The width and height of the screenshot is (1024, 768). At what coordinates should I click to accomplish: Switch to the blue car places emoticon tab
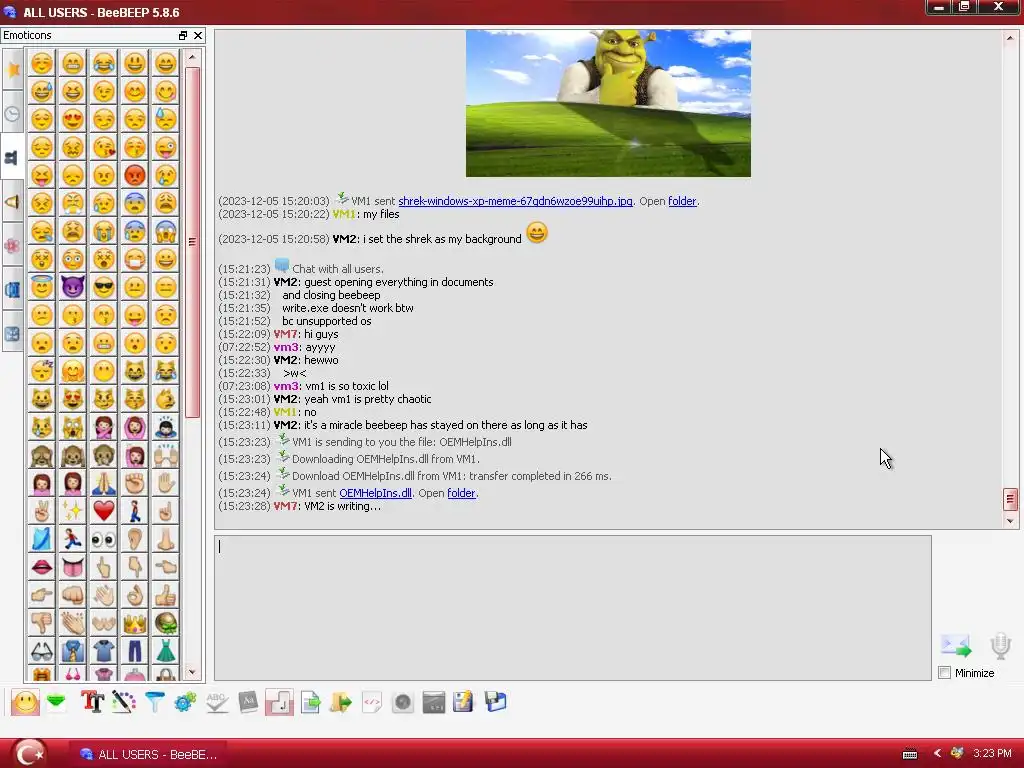[x=12, y=289]
